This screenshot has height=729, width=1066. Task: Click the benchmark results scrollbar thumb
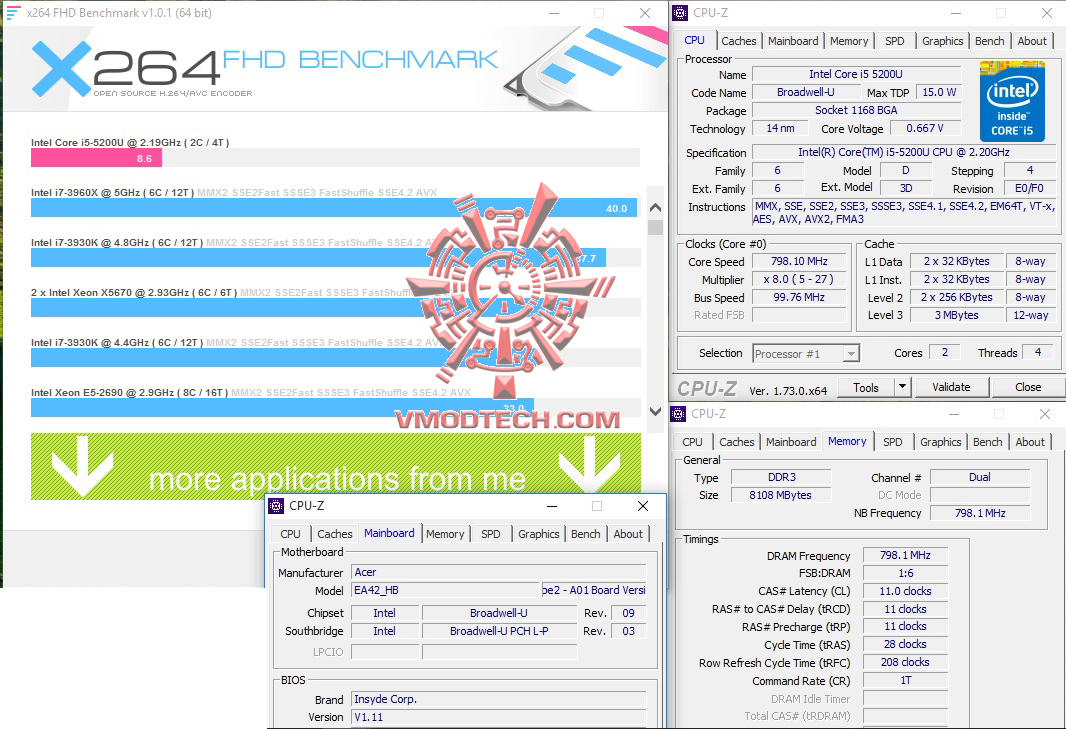coord(655,227)
